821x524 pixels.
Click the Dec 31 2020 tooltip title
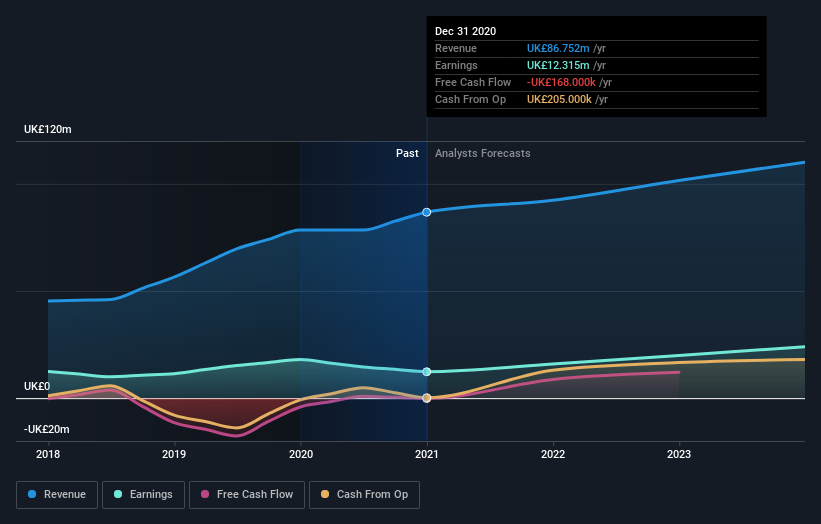pyautogui.click(x=465, y=31)
